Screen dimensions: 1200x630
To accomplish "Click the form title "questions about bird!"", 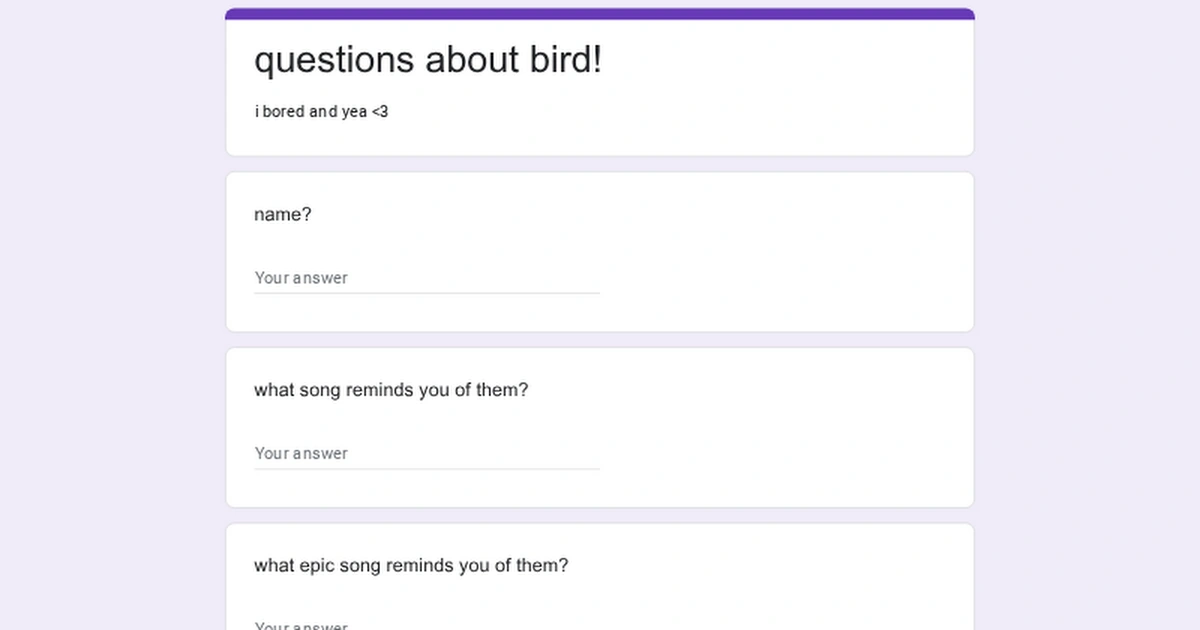I will click(428, 60).
